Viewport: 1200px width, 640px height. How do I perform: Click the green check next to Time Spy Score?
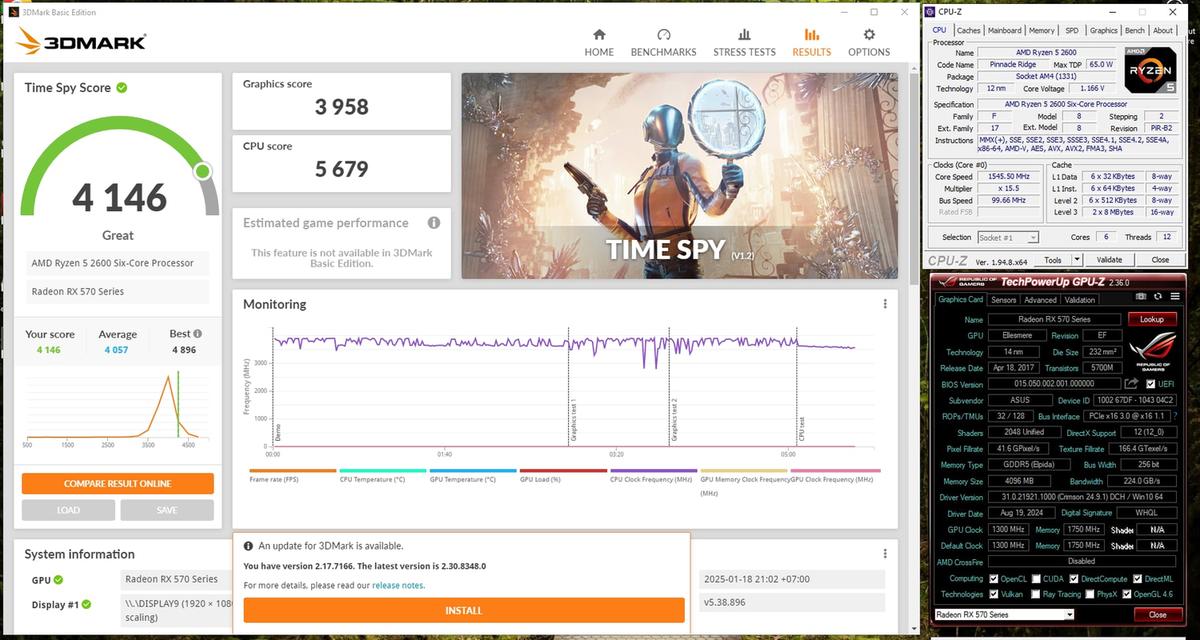[122, 88]
